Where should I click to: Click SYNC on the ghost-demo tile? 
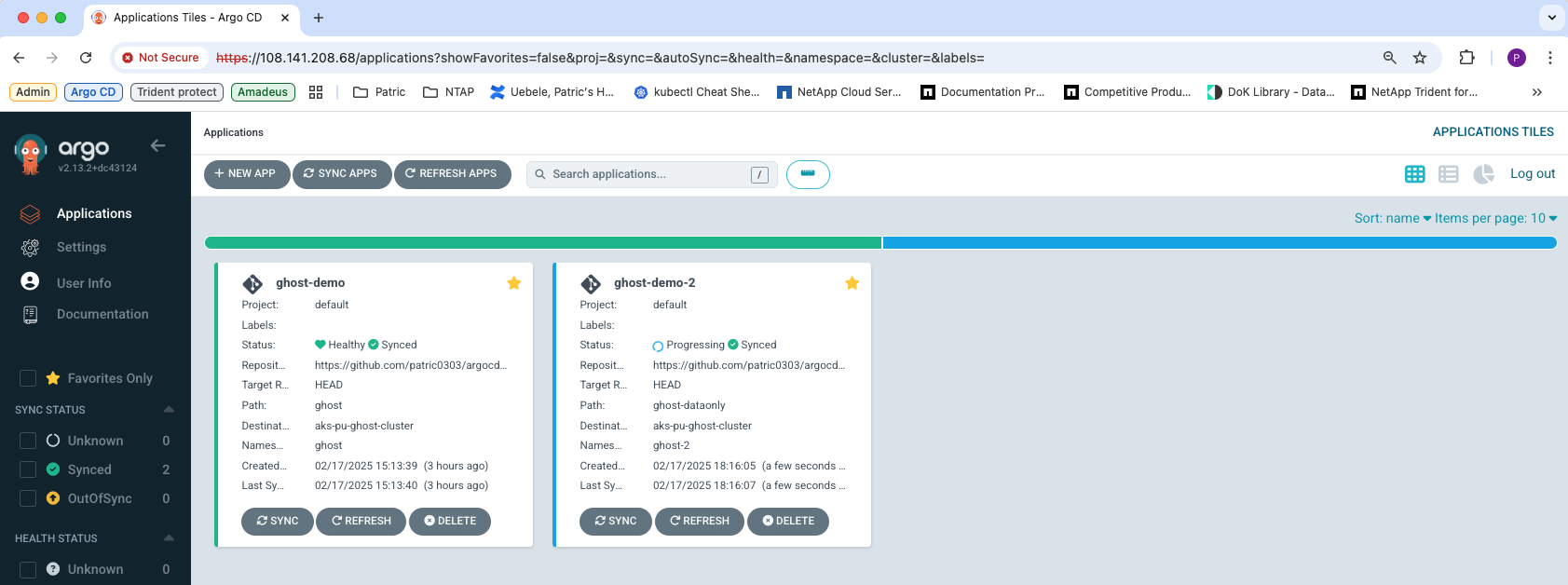click(278, 522)
